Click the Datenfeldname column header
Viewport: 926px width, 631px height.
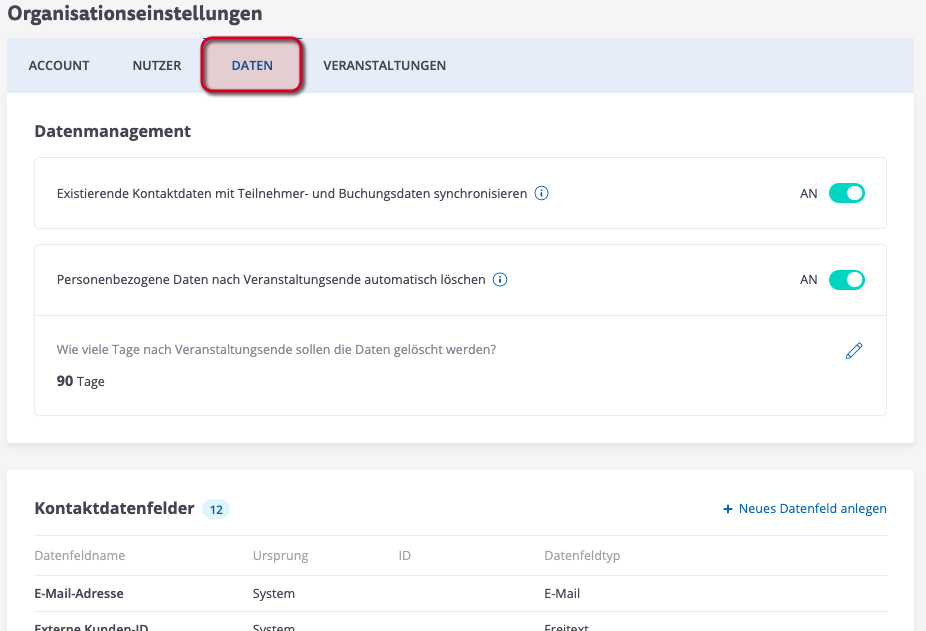point(80,556)
